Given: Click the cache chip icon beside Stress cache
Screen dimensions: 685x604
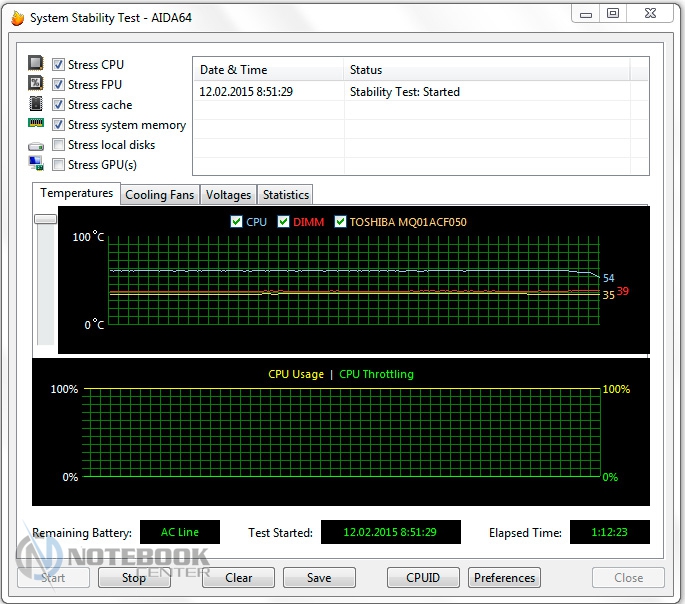Looking at the screenshot, I should 36,105.
